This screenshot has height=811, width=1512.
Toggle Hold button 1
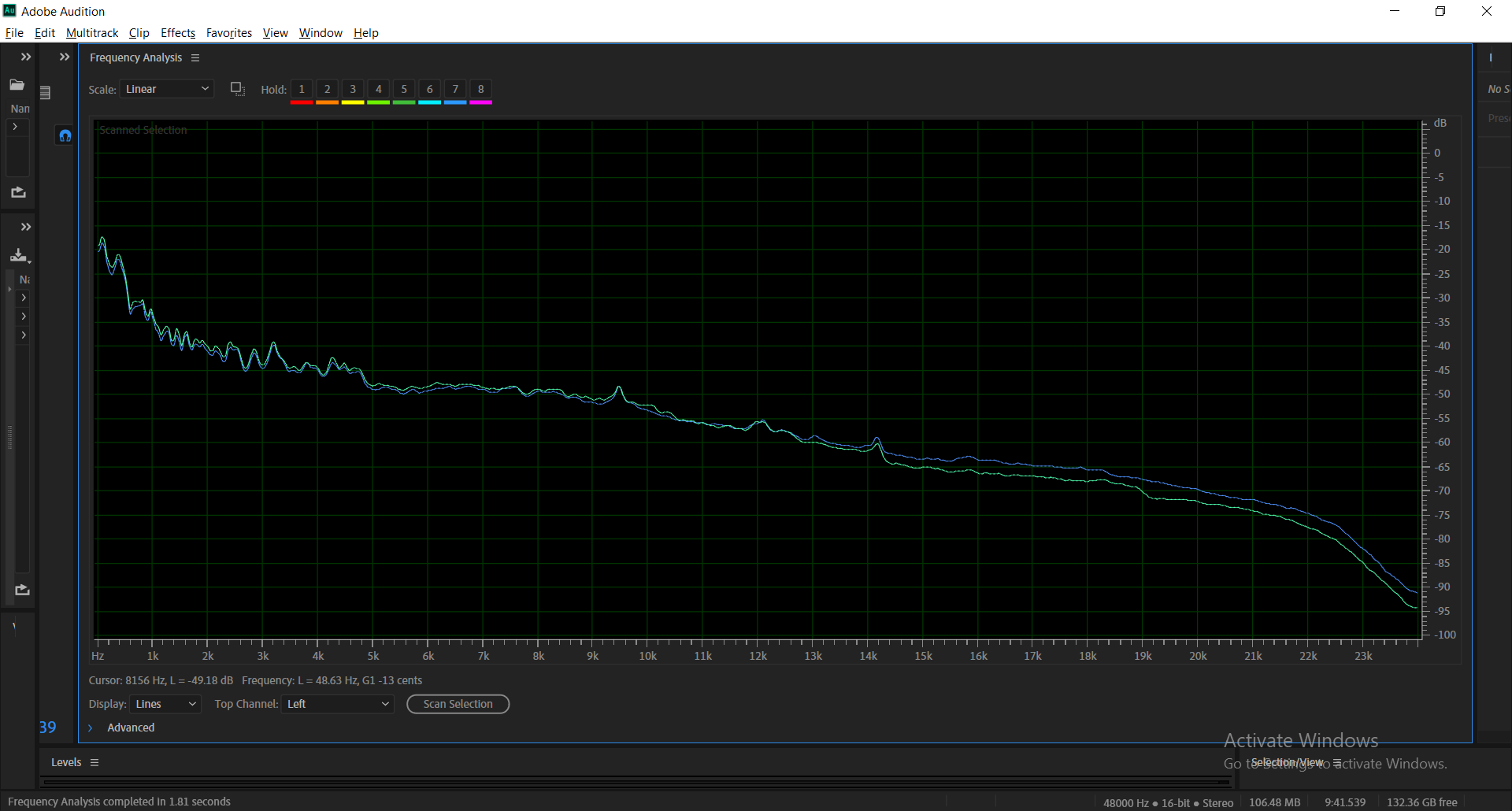coord(302,89)
